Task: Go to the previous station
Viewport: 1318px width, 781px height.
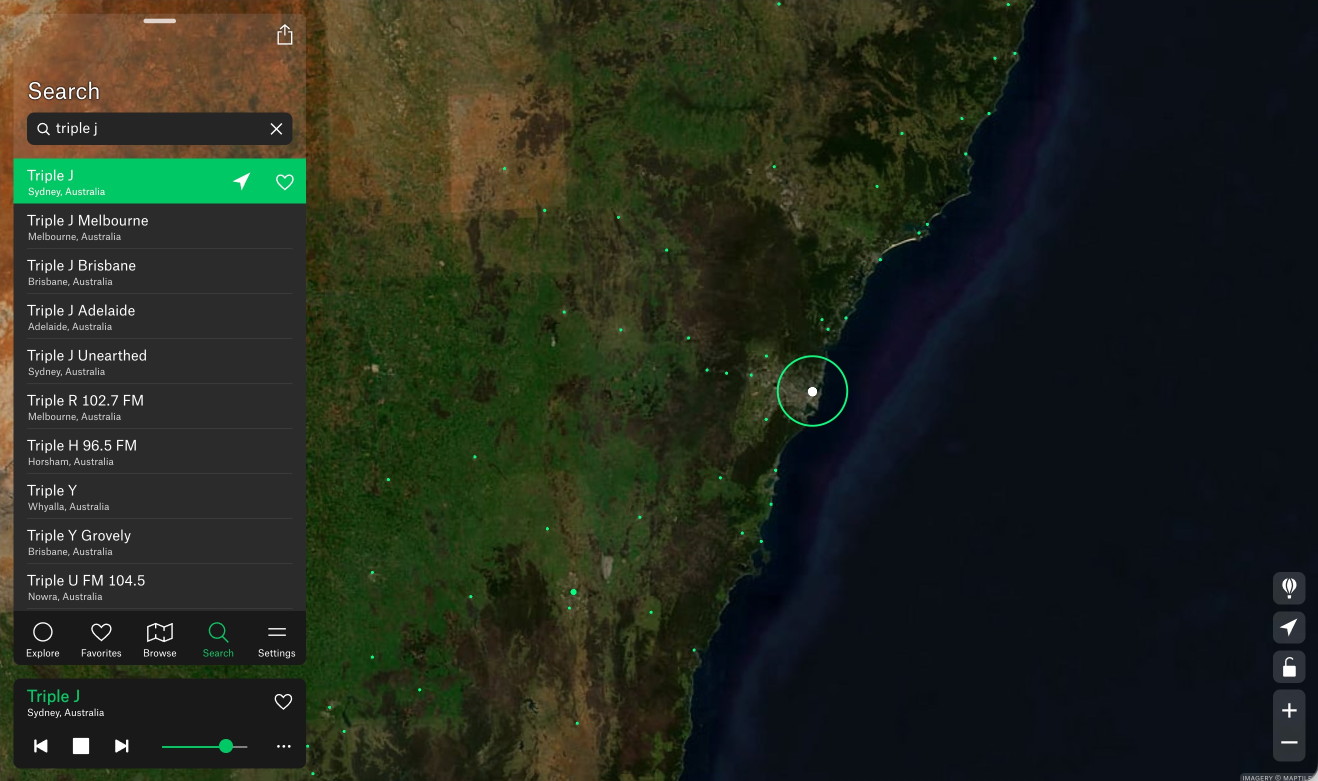Action: coord(41,746)
